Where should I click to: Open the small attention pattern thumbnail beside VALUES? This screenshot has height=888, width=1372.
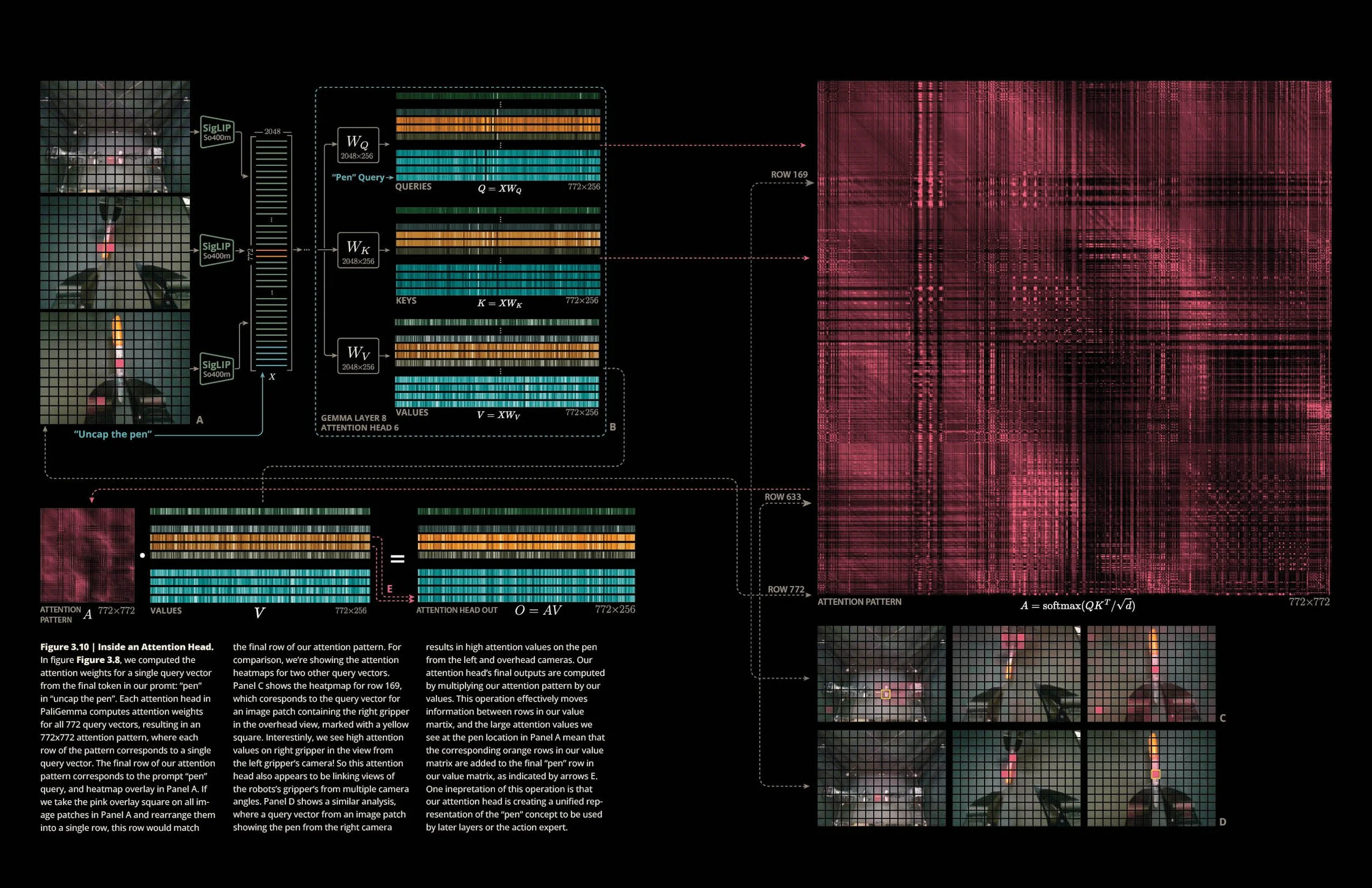tap(87, 555)
